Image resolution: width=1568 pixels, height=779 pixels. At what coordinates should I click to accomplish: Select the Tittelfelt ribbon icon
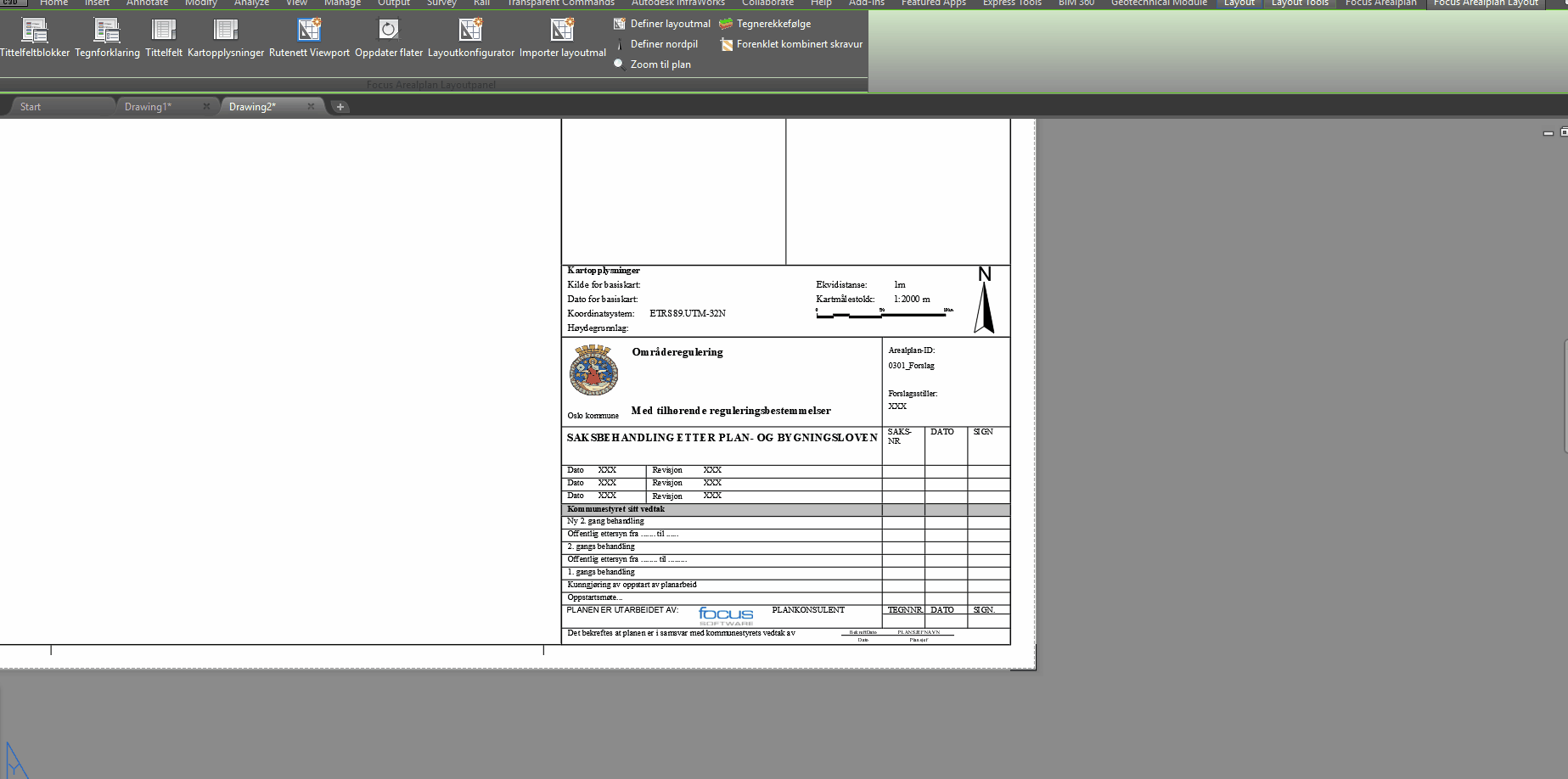click(164, 31)
